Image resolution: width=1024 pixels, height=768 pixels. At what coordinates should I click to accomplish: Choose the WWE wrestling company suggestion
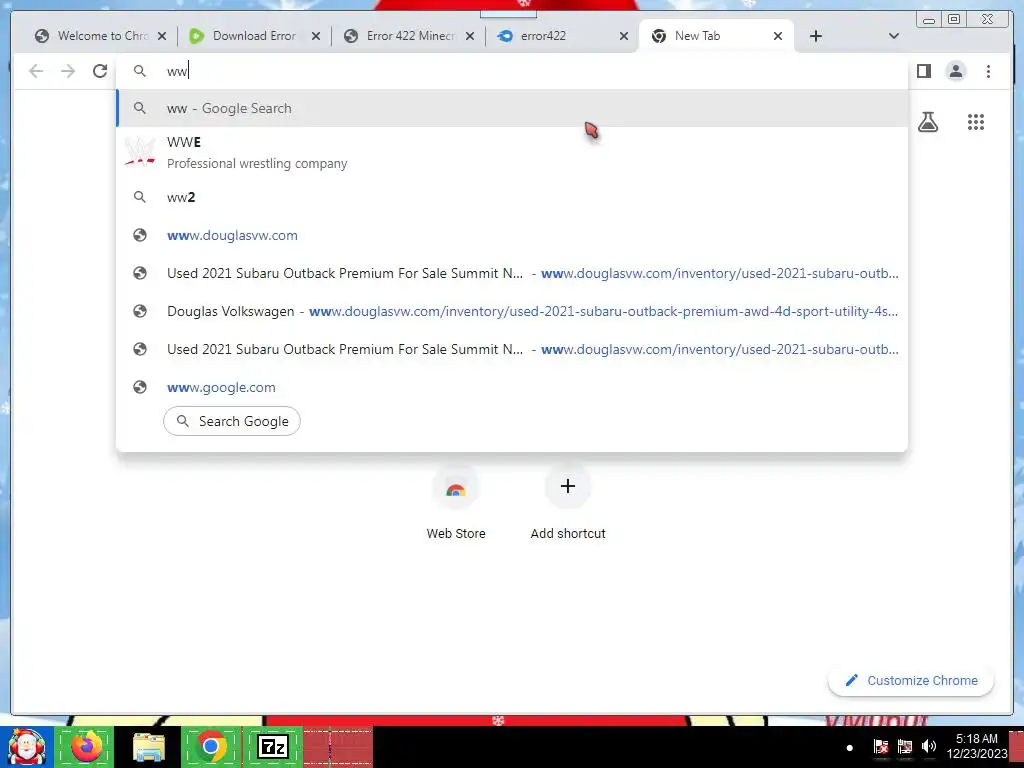click(512, 153)
